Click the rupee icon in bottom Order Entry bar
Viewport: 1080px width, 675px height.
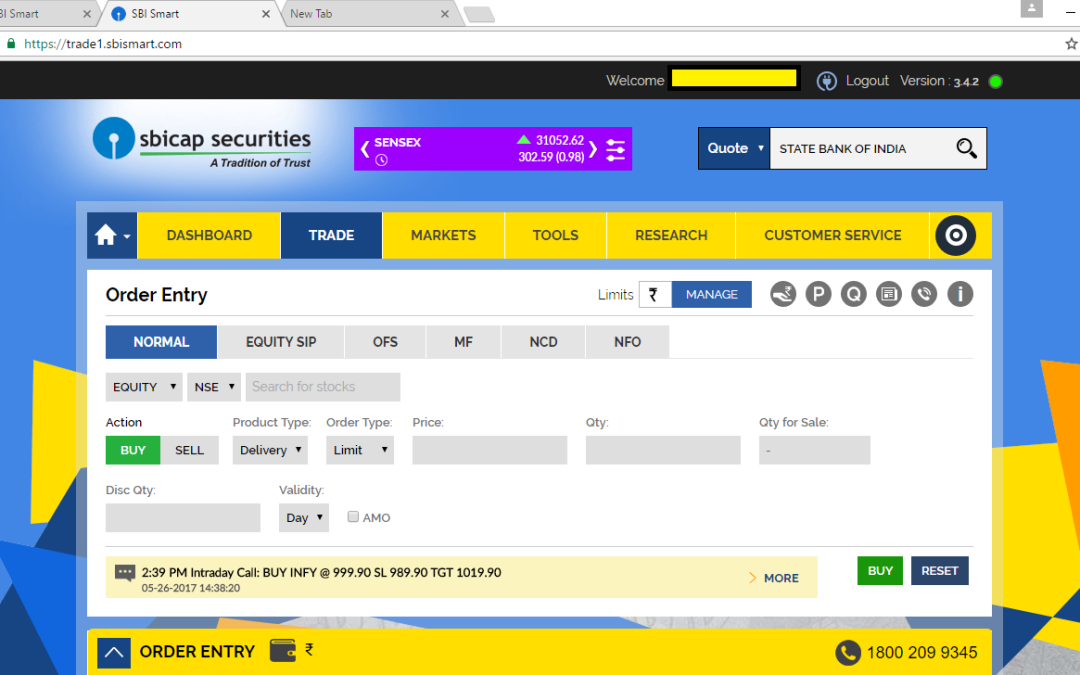click(x=309, y=649)
